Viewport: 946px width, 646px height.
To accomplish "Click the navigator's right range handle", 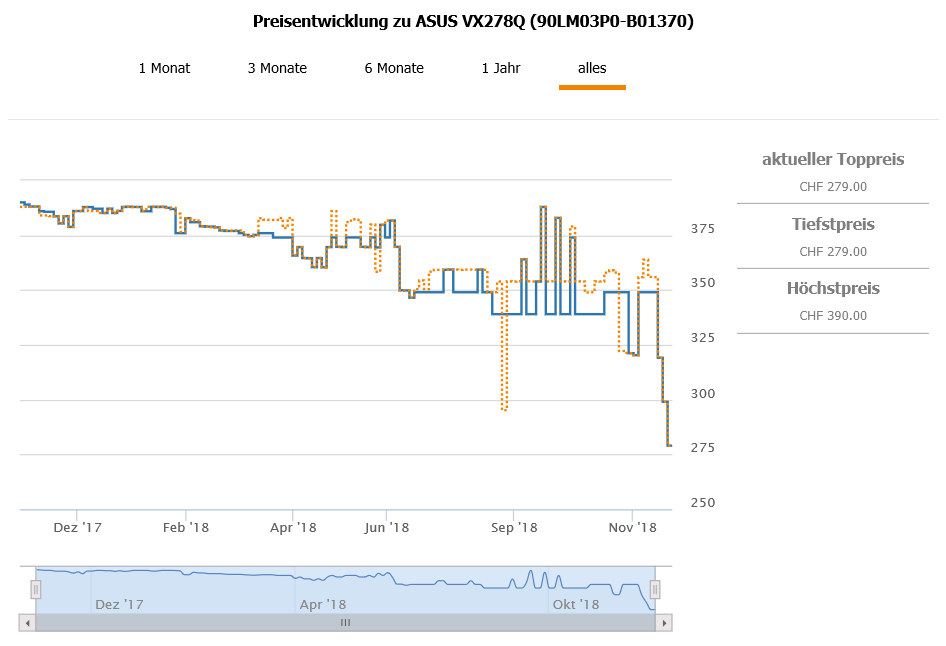I will tap(656, 589).
